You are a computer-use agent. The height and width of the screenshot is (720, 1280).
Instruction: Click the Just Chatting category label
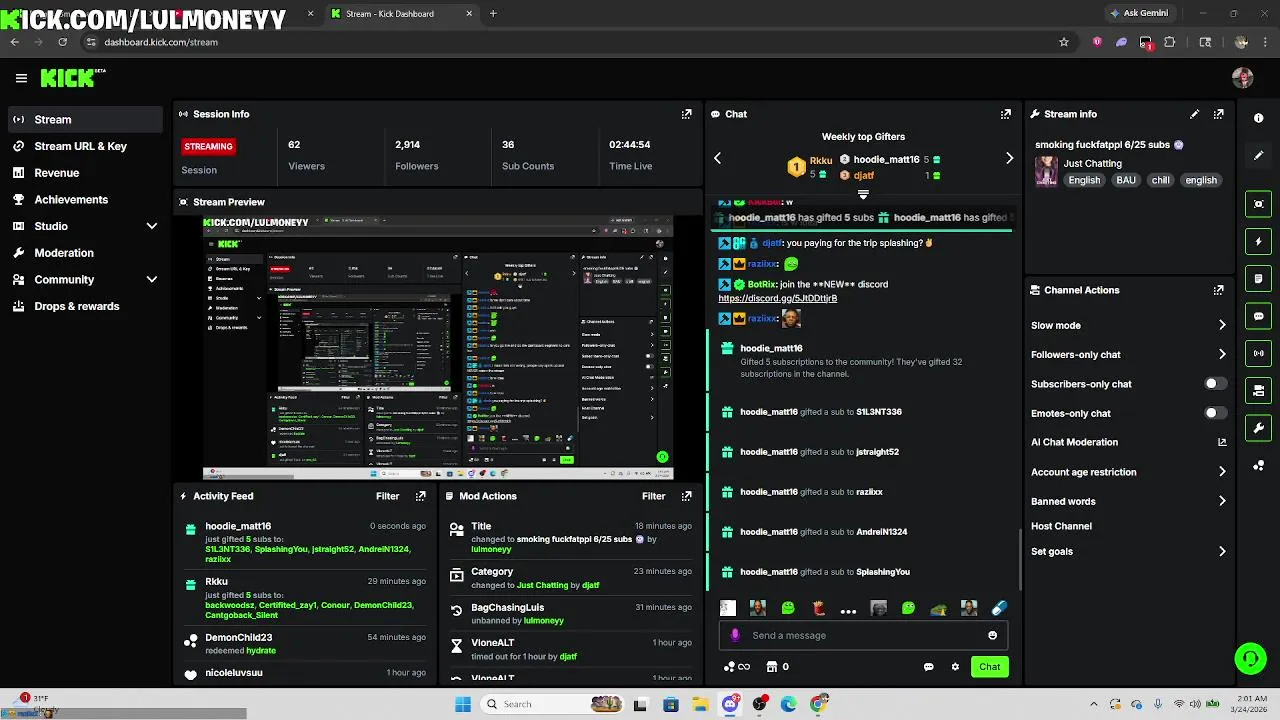[1092, 163]
